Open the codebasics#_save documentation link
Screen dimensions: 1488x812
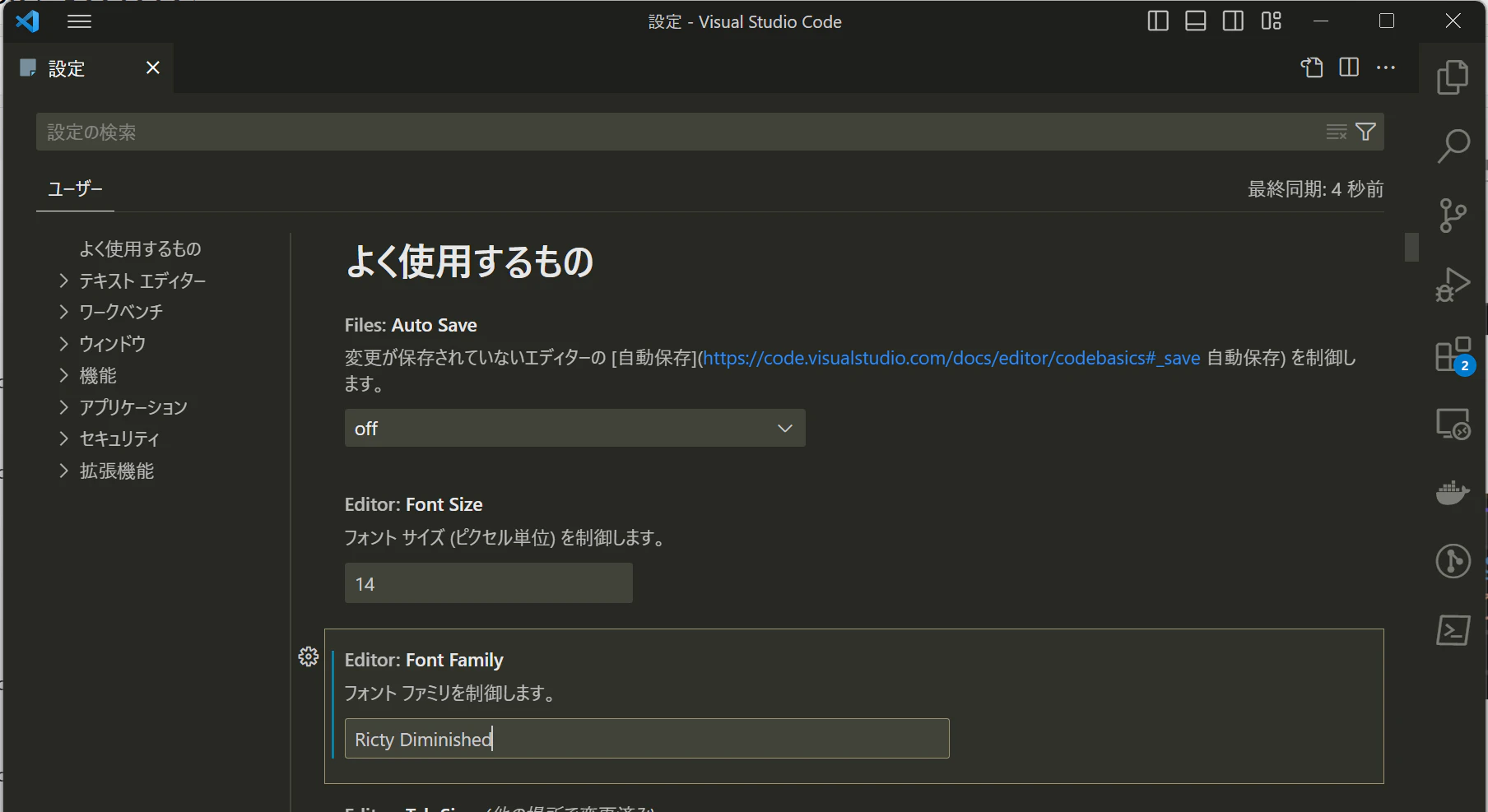pos(951,358)
